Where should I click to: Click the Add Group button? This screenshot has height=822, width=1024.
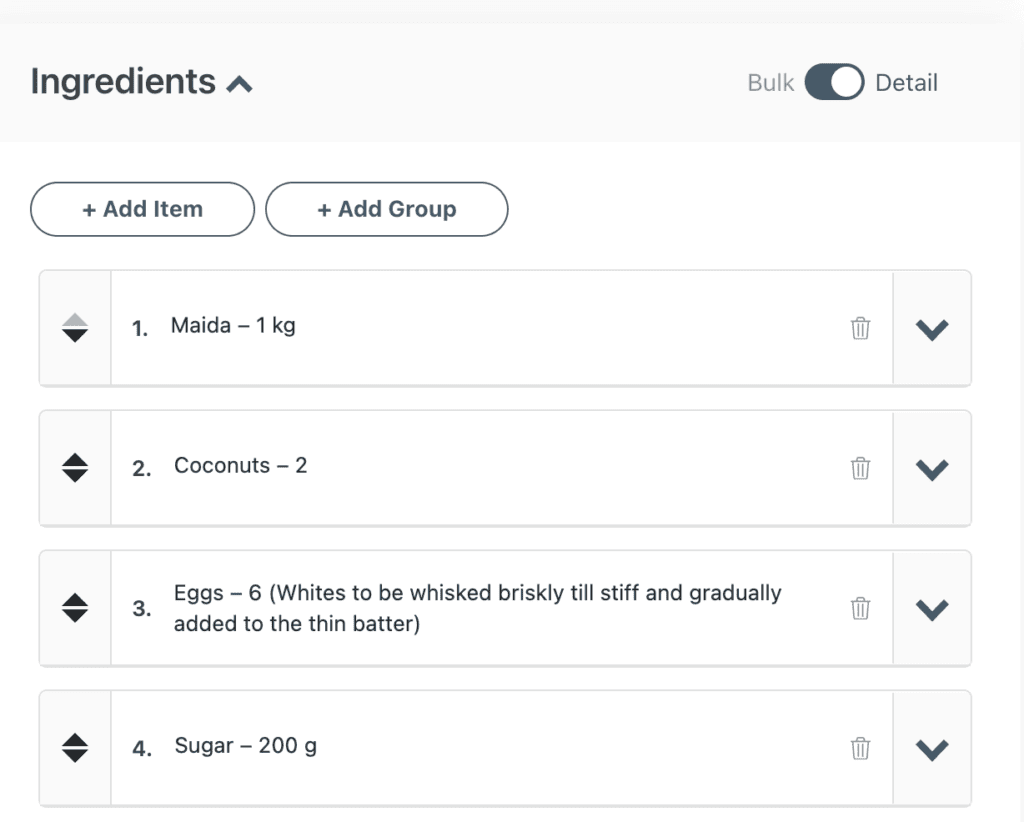tap(386, 209)
